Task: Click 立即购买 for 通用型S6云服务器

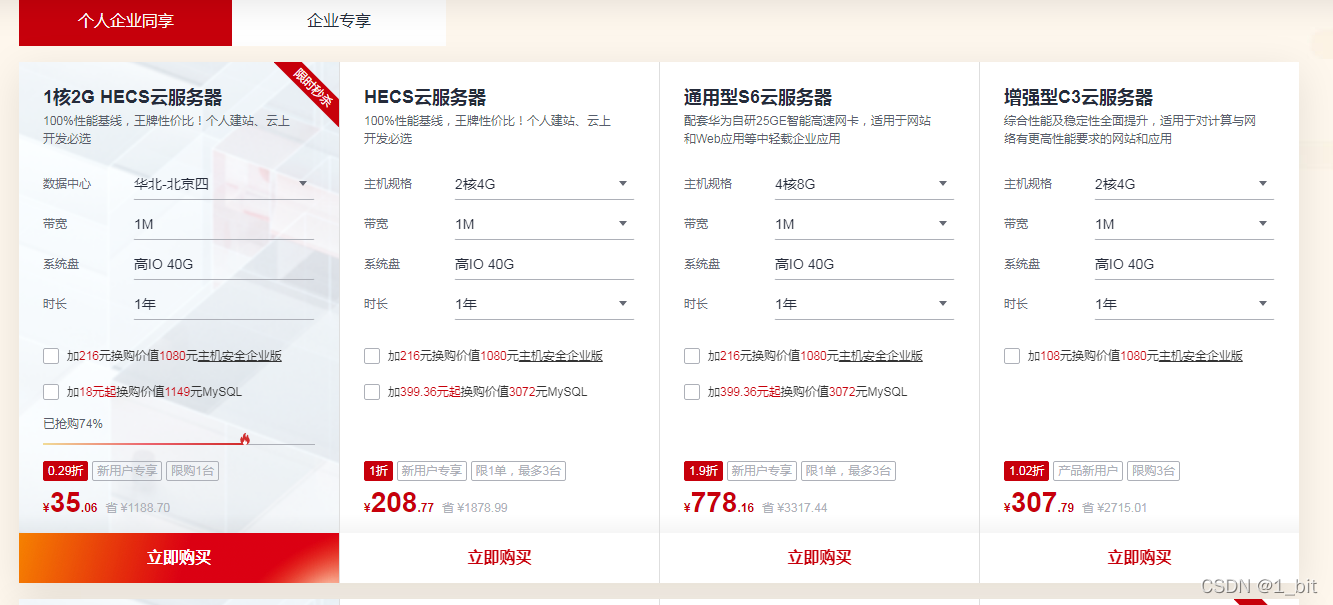Action: pyautogui.click(x=819, y=558)
